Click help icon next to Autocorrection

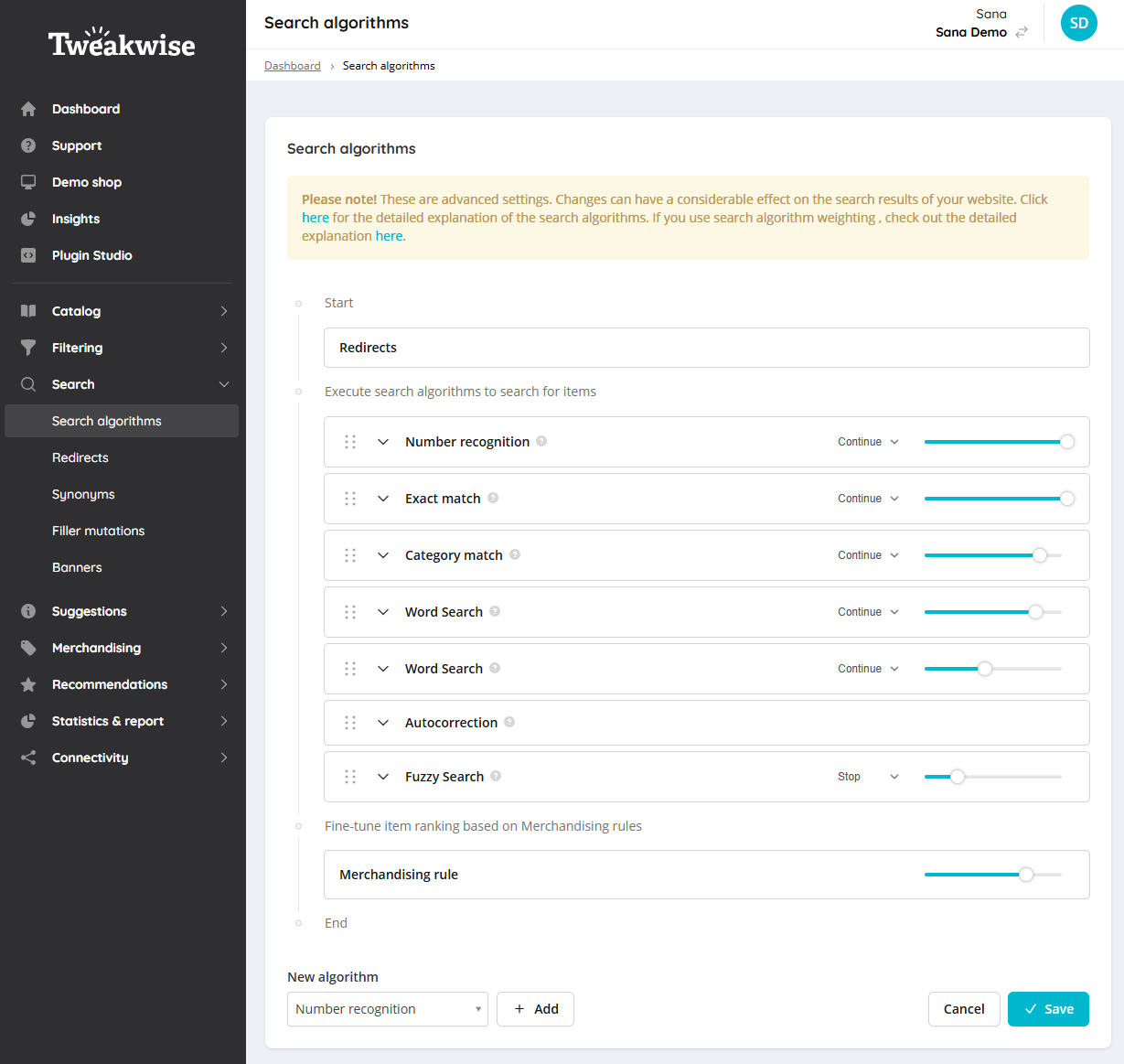click(x=509, y=722)
